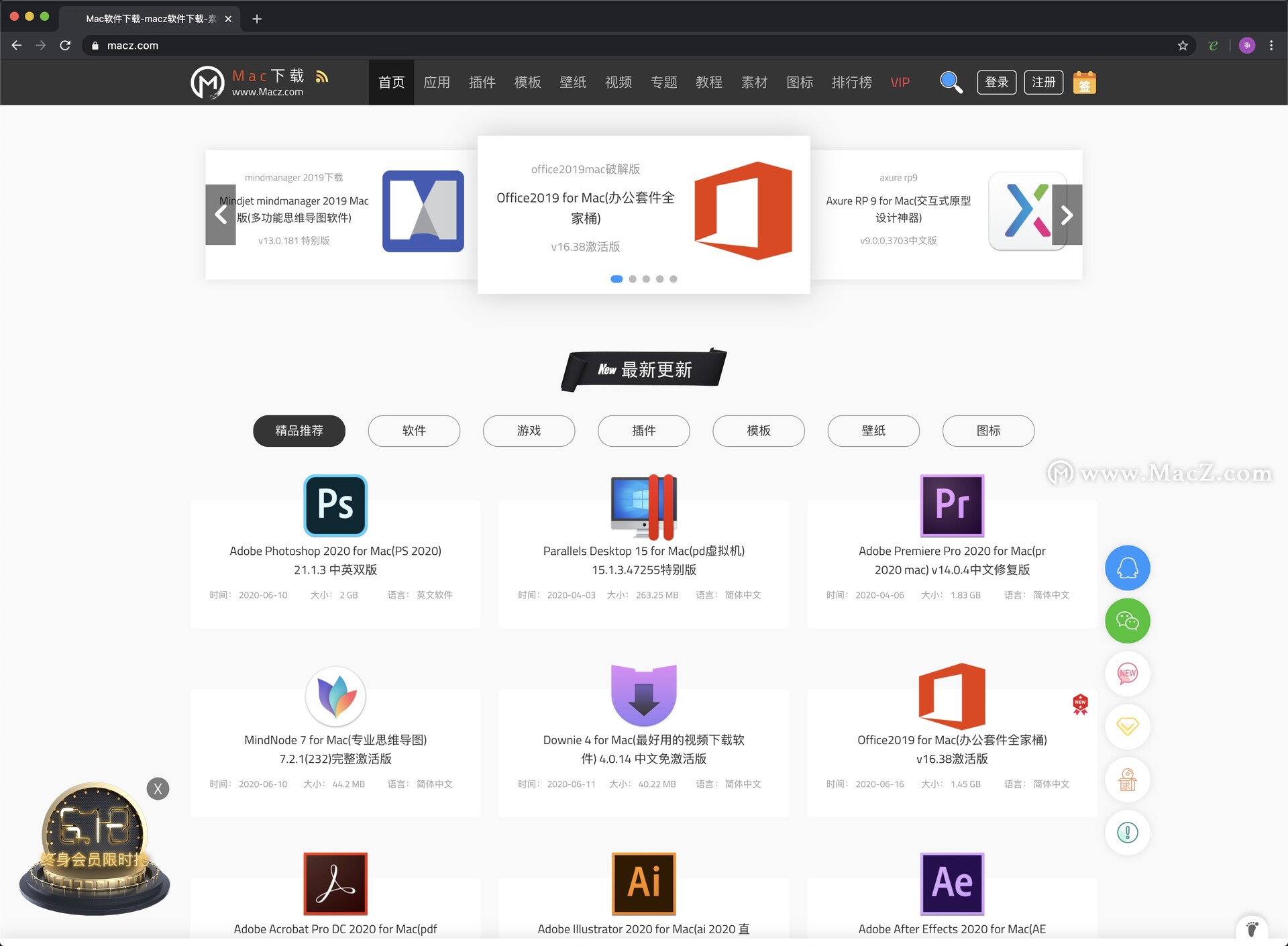This screenshot has width=1288, height=946.
Task: Close the 618 promotion popup
Action: tap(158, 789)
